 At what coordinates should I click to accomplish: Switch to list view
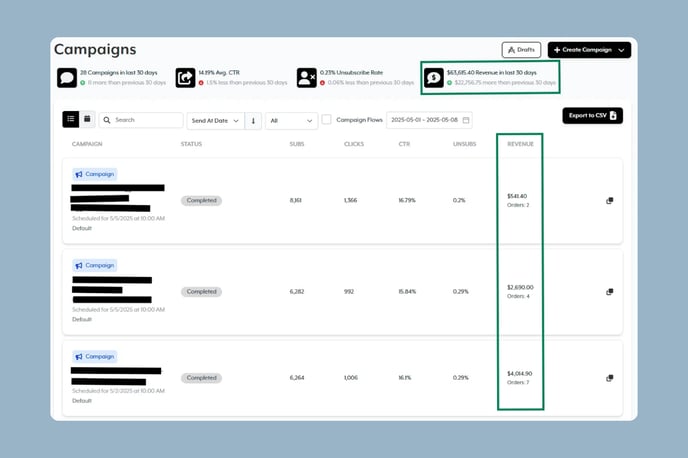71,119
